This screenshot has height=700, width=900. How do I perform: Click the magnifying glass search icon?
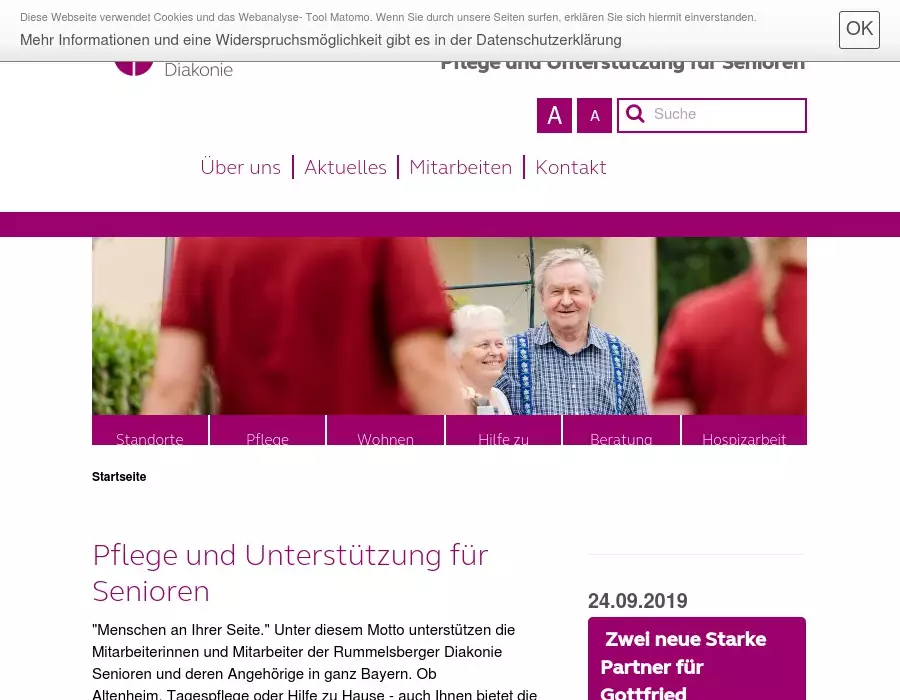pyautogui.click(x=635, y=114)
